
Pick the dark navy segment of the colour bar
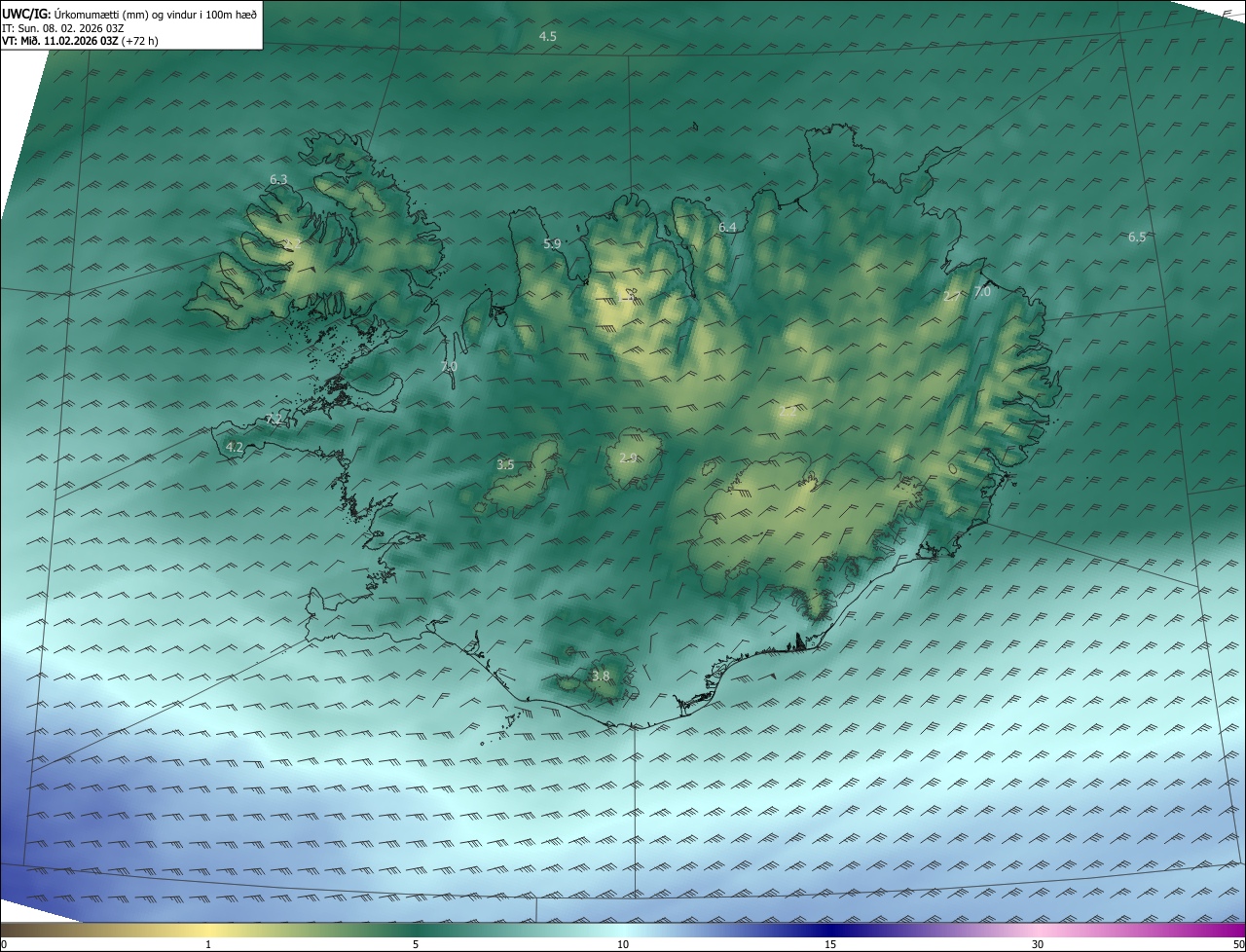point(830,930)
